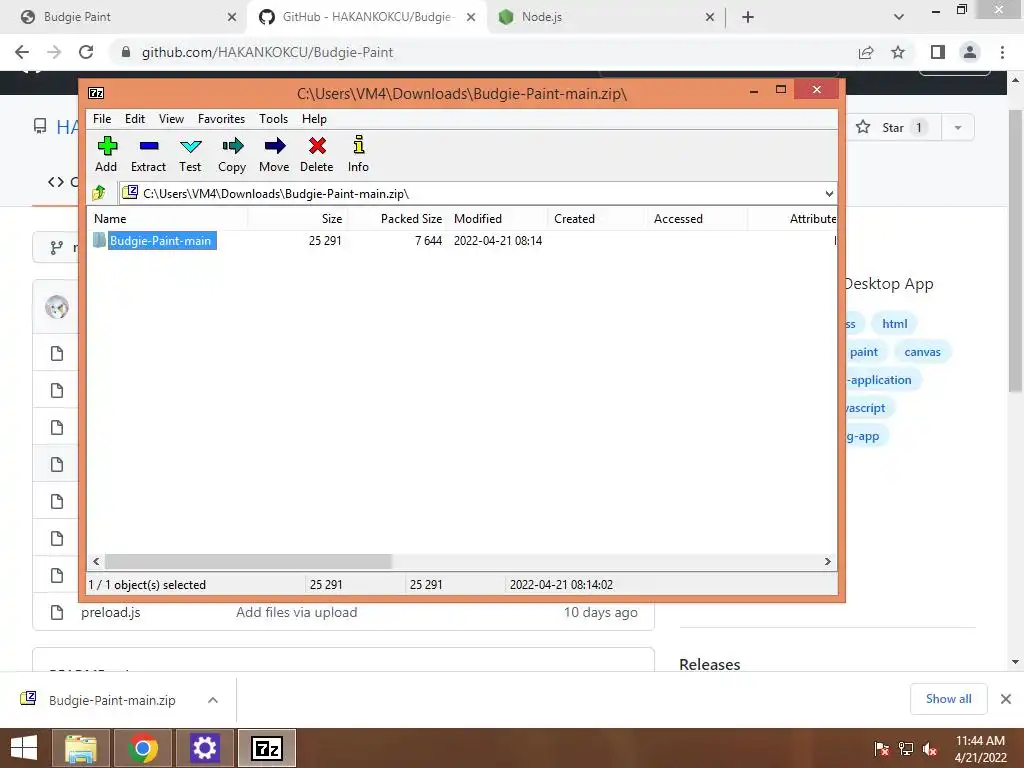Extract the archive with the Extract icon
1024x768 pixels.
point(148,154)
